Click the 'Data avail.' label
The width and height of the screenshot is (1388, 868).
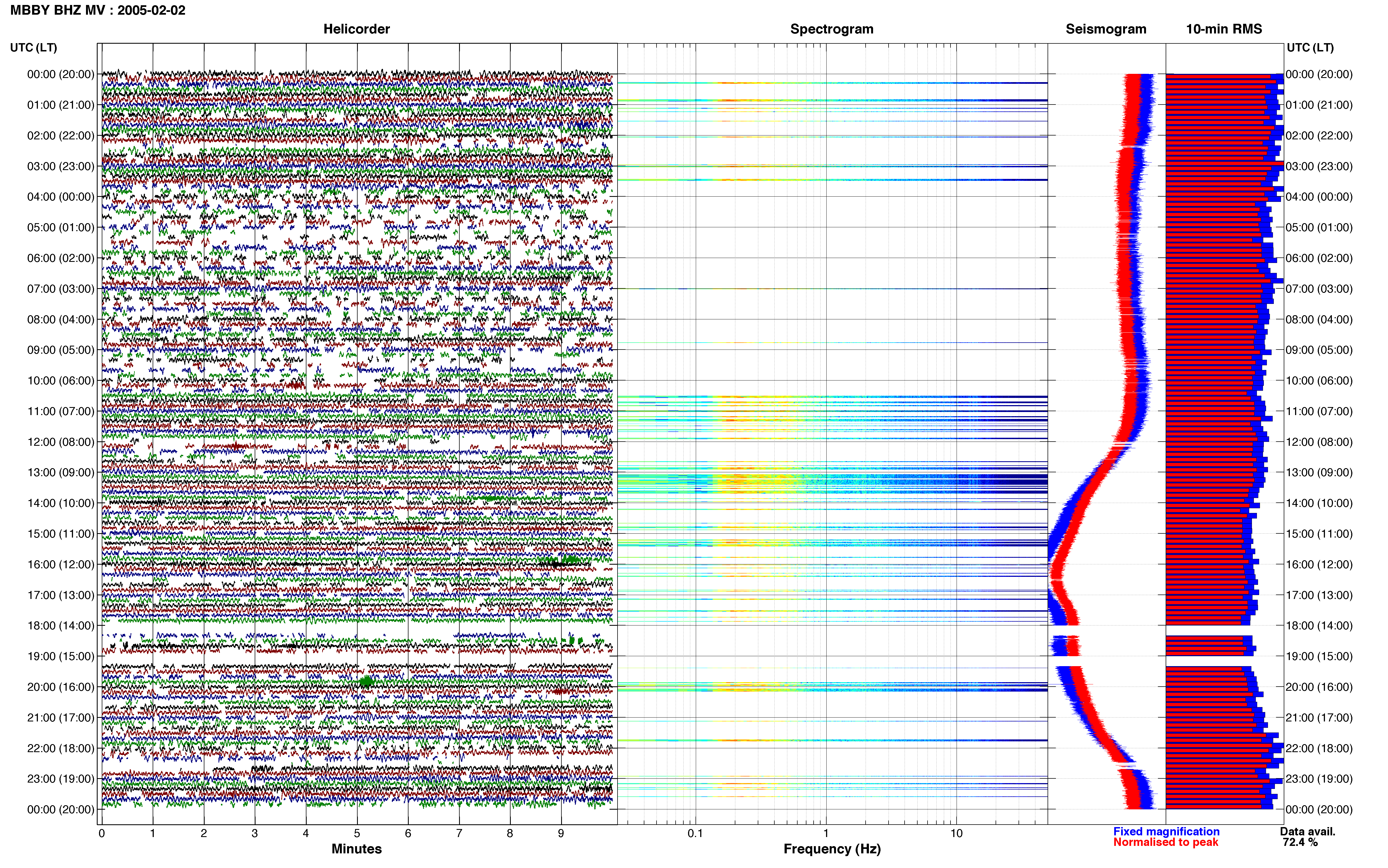(1308, 832)
